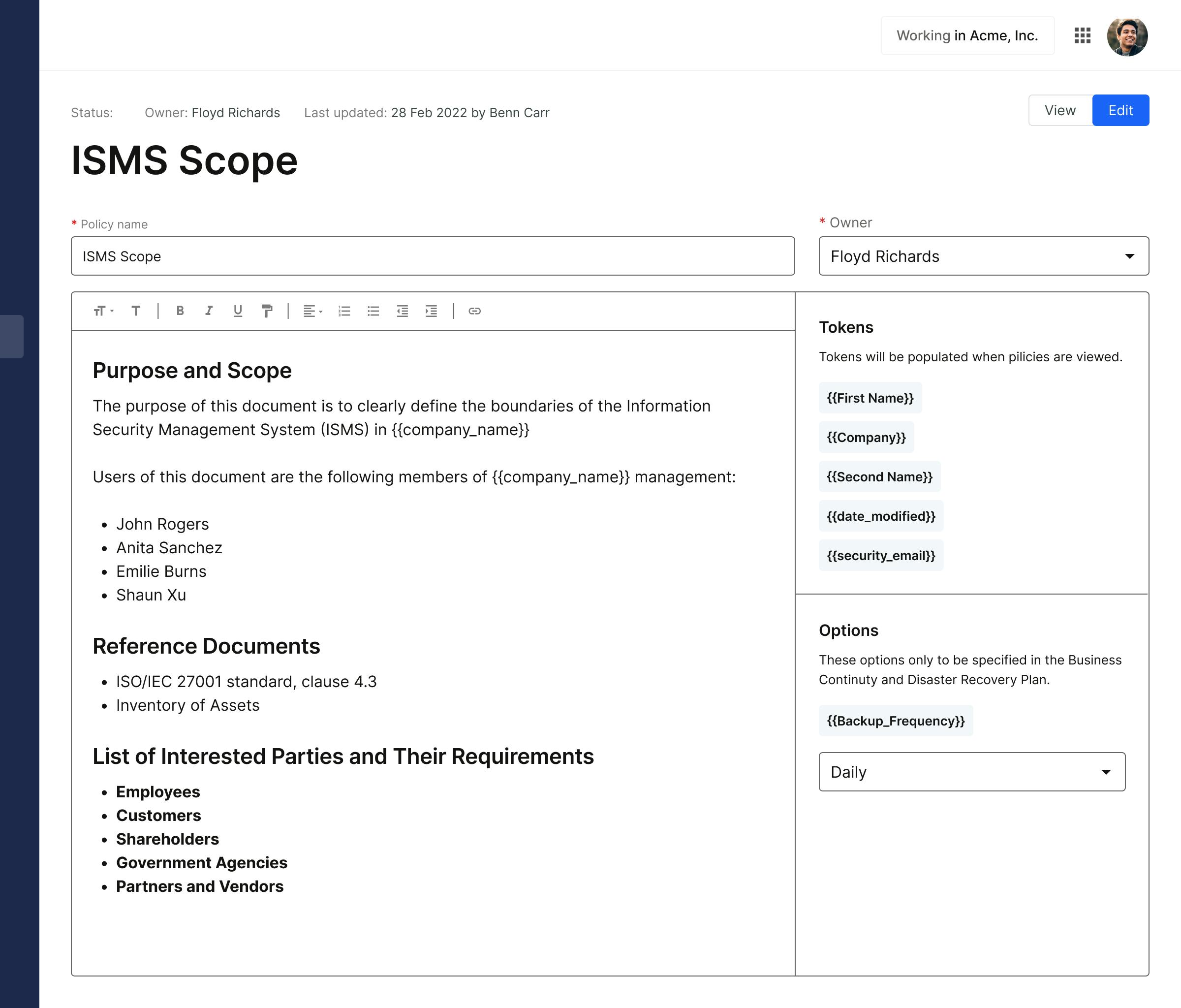Image resolution: width=1181 pixels, height=1008 pixels.
Task: Click the {{security_email}} token chip
Action: pos(881,555)
